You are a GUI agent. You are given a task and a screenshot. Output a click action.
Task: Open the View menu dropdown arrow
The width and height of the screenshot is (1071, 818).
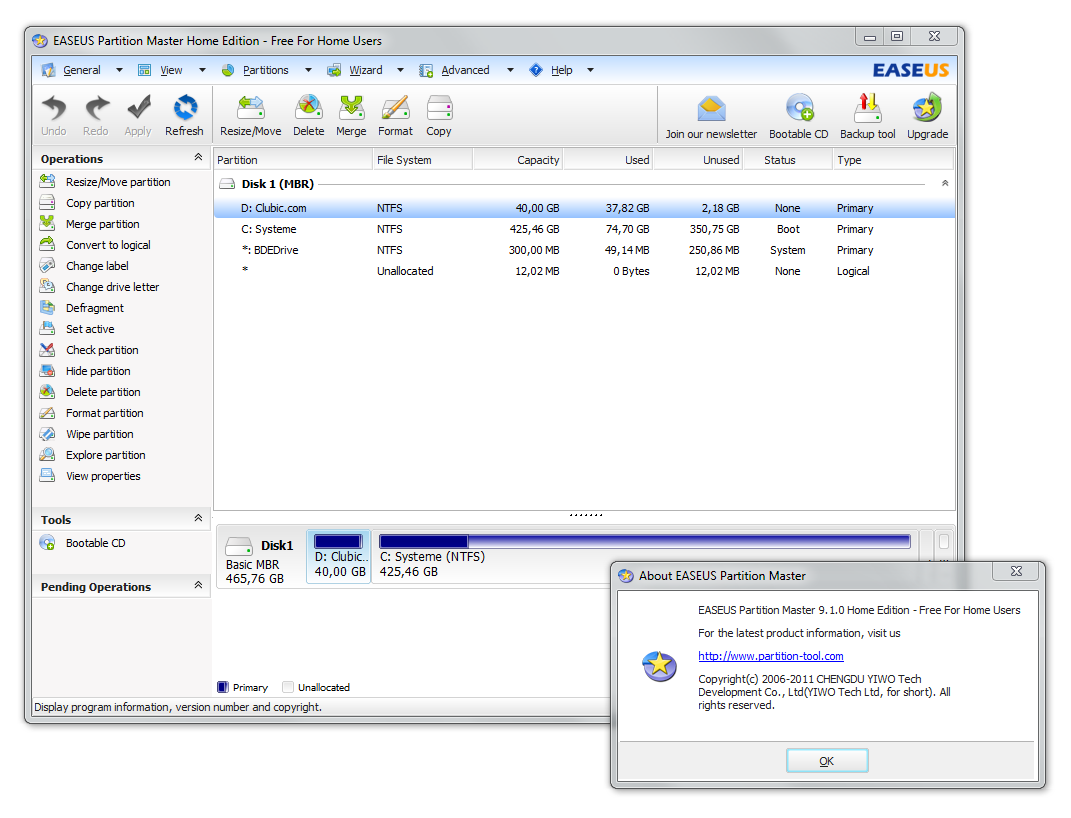202,70
